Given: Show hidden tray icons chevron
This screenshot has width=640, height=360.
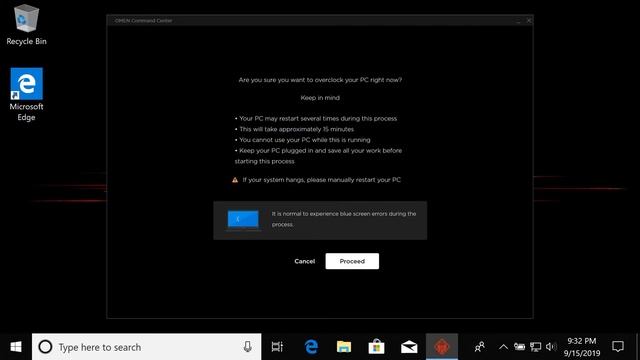Looking at the screenshot, I should click(x=503, y=347).
